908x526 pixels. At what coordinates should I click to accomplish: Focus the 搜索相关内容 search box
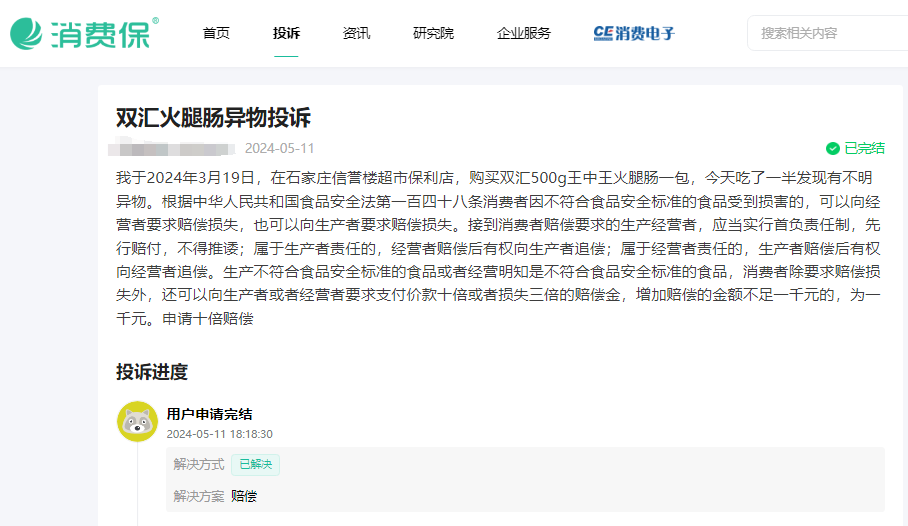click(828, 33)
